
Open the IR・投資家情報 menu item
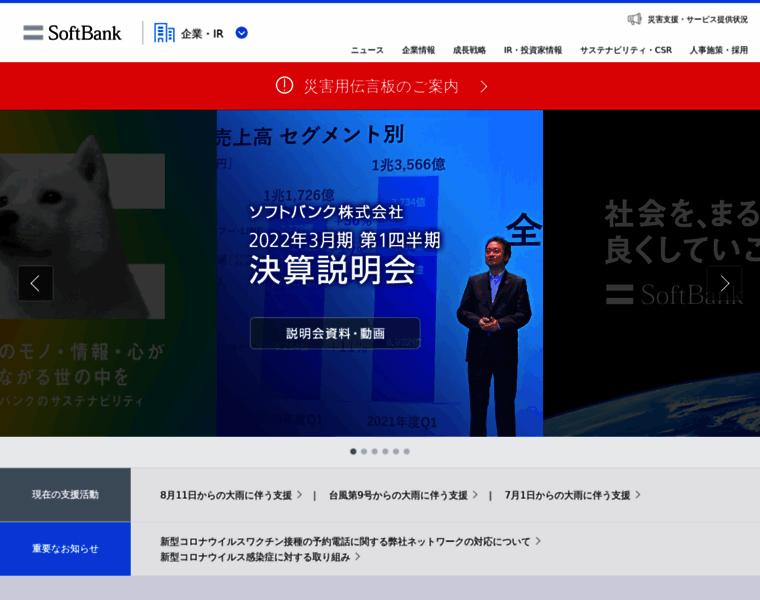tap(533, 50)
